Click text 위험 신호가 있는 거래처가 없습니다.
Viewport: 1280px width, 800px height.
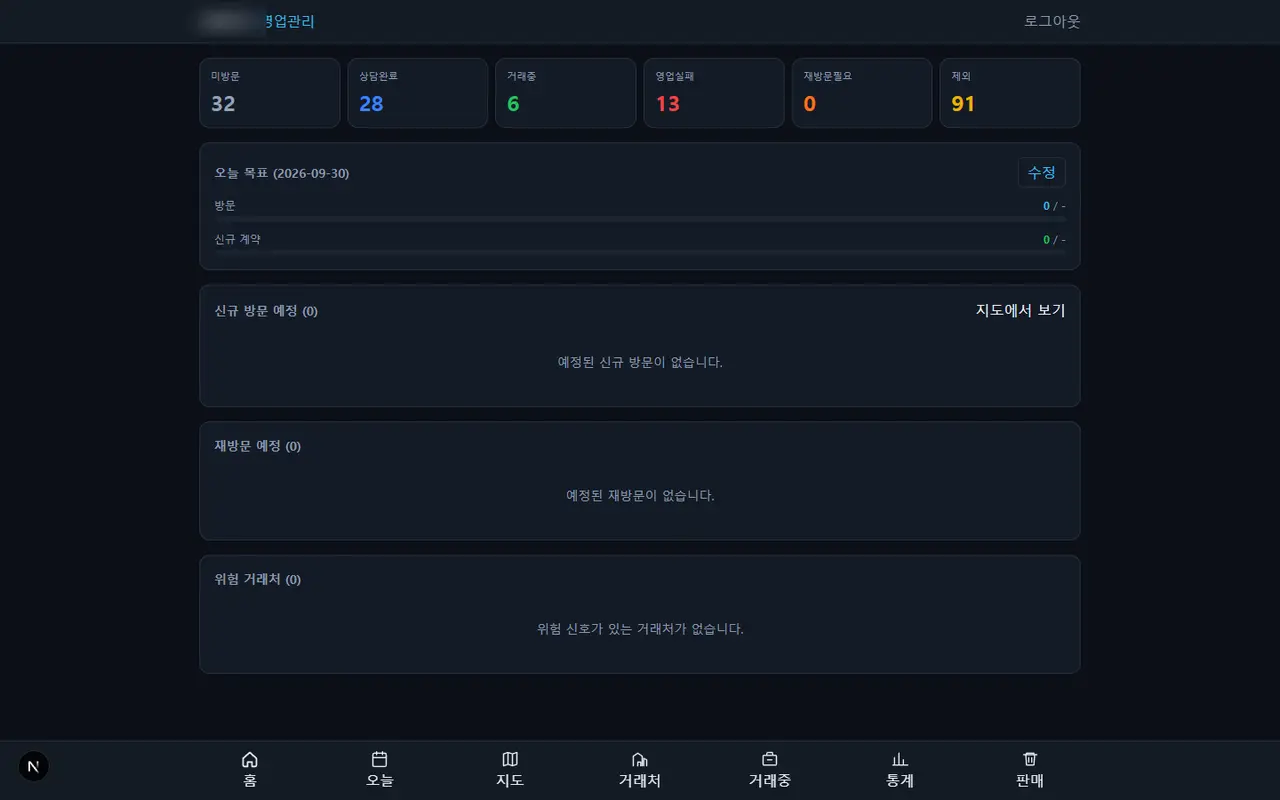coord(640,629)
